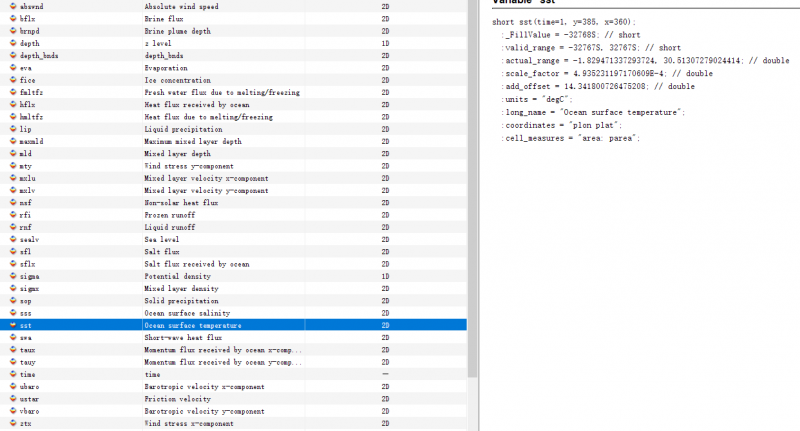Screen dimensions: 800x431
Task: Select the Friction velocity row
Action: coord(200,398)
